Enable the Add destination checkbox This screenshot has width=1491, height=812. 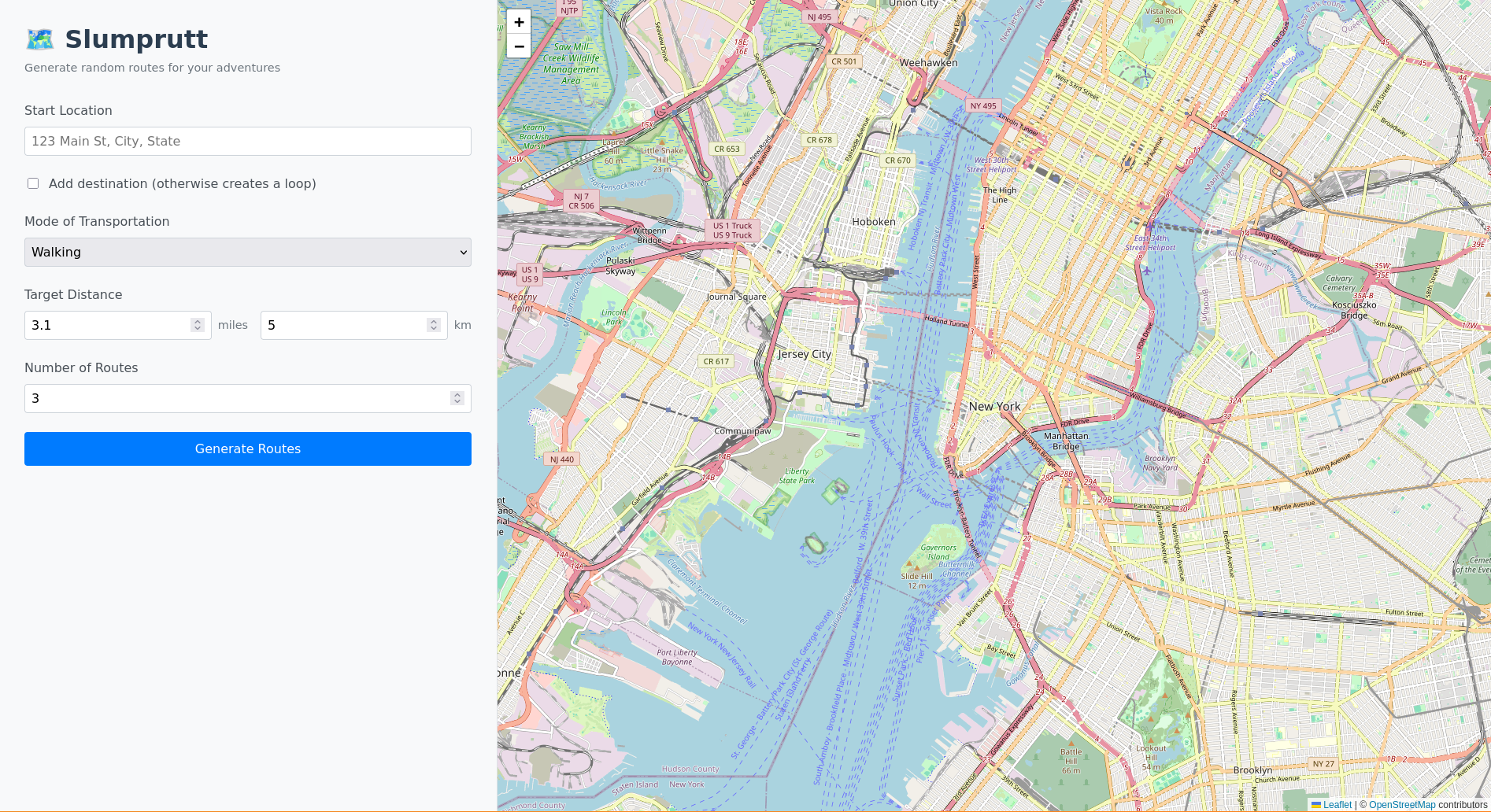click(33, 183)
